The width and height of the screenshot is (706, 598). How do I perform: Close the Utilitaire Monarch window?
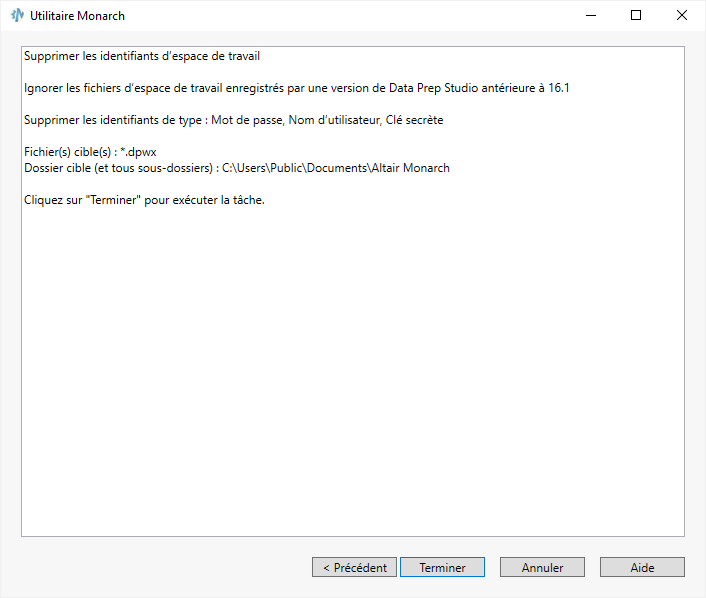[682, 15]
